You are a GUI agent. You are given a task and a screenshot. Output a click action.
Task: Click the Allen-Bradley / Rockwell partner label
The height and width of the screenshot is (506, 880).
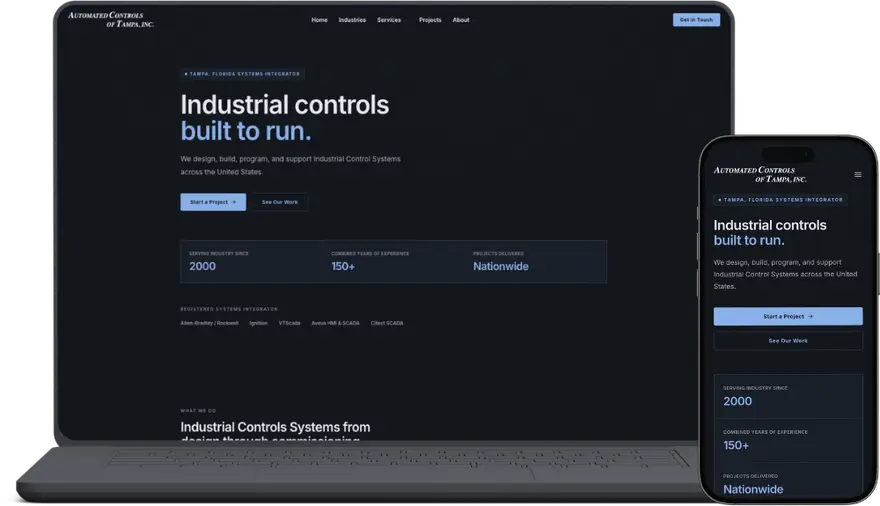coord(209,323)
